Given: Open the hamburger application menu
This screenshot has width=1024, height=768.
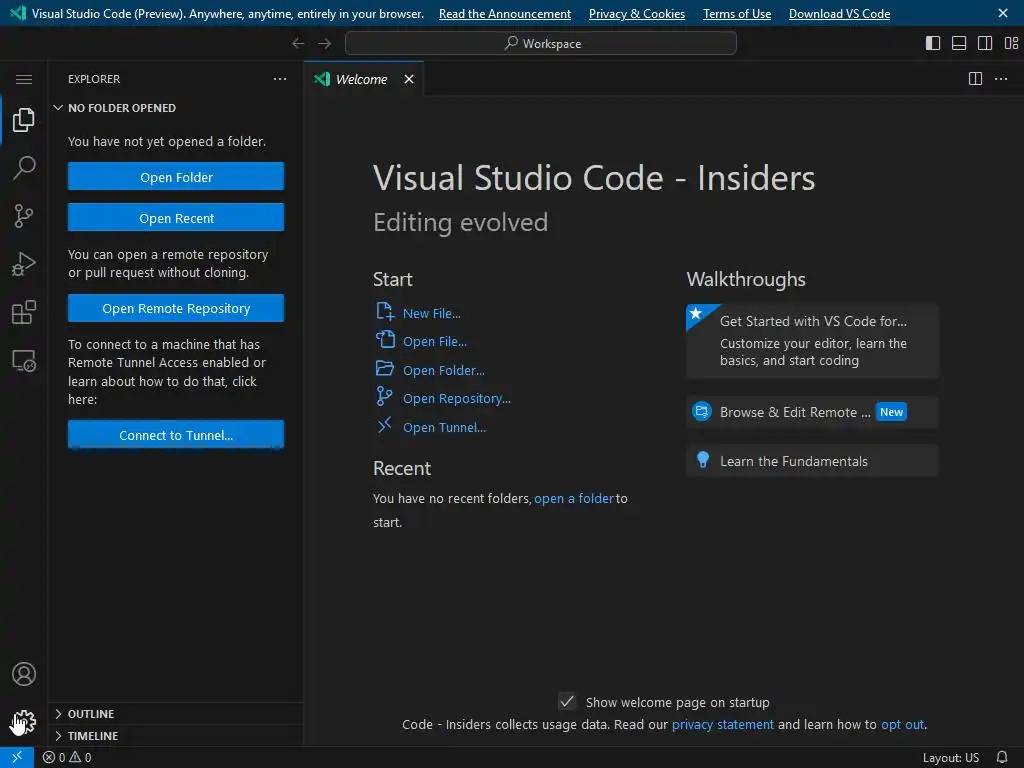Looking at the screenshot, I should click(24, 80).
